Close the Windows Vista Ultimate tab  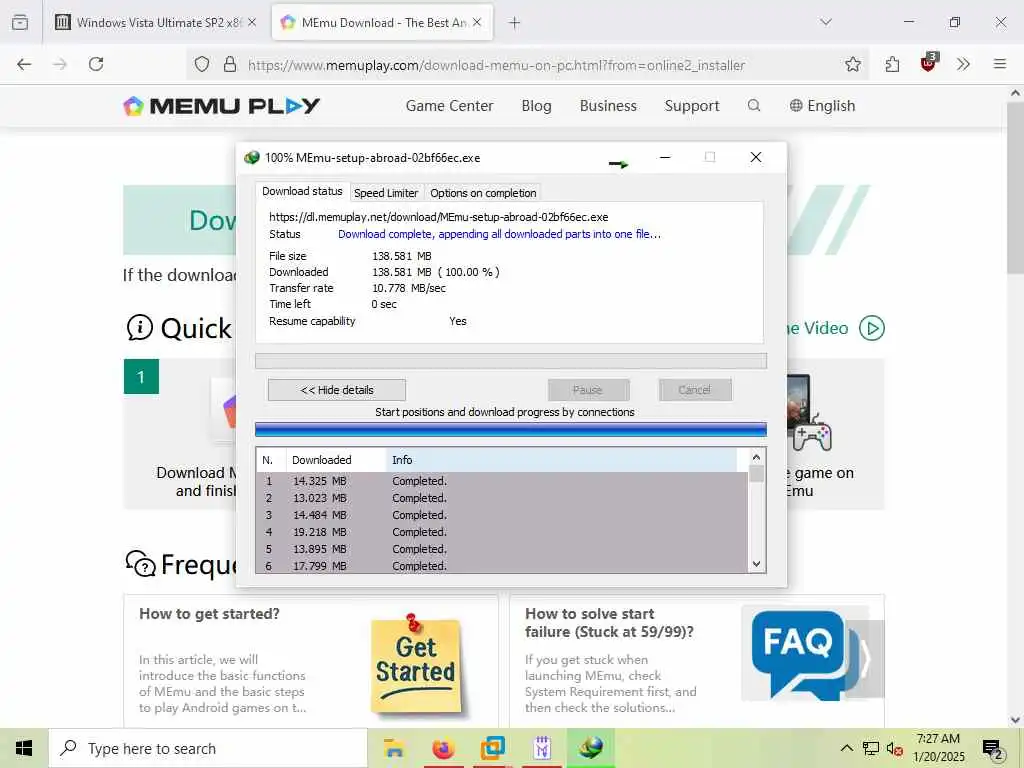252,22
